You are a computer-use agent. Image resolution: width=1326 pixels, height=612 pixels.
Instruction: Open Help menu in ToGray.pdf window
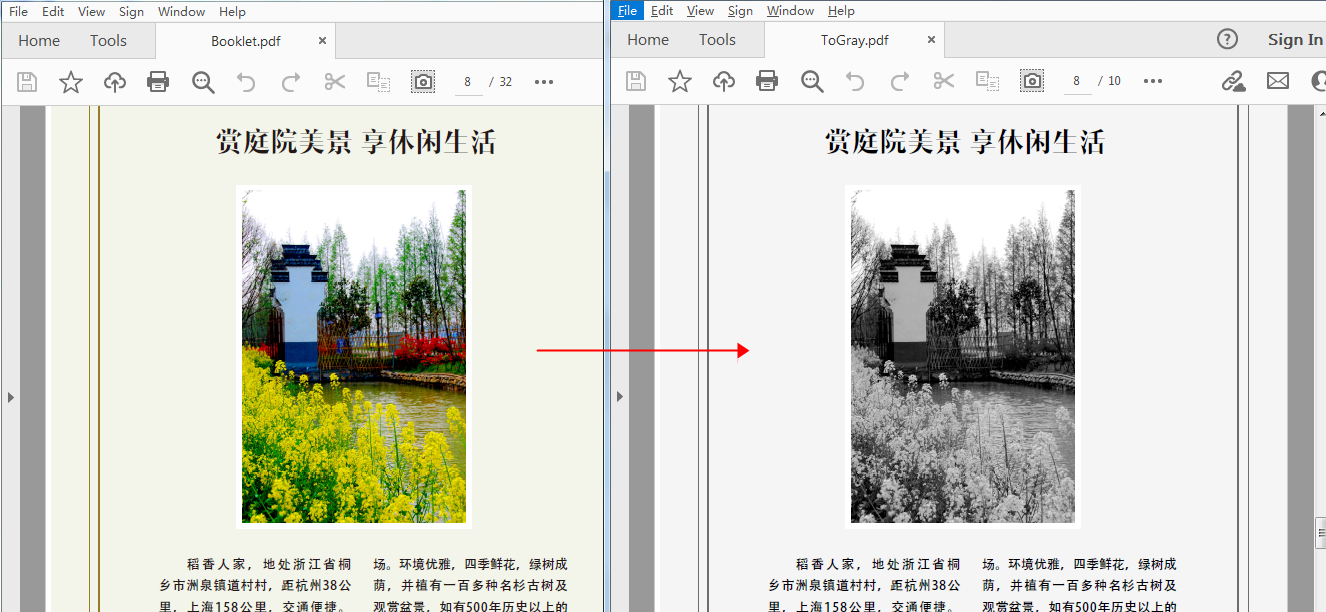coord(841,11)
